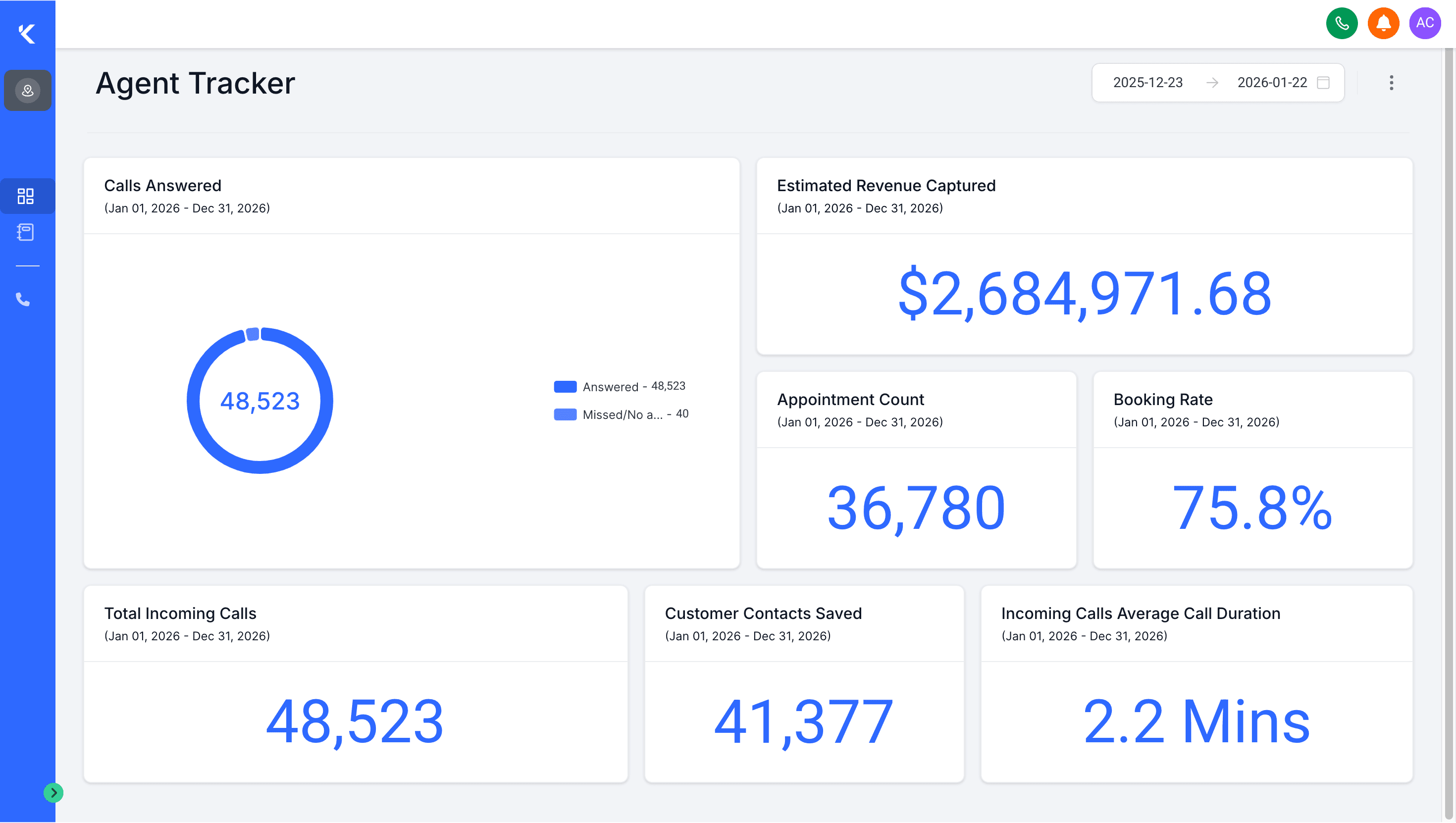Screen dimensions: 1456x823
Task: Open the three-dot dashboard options menu
Action: (1391, 83)
